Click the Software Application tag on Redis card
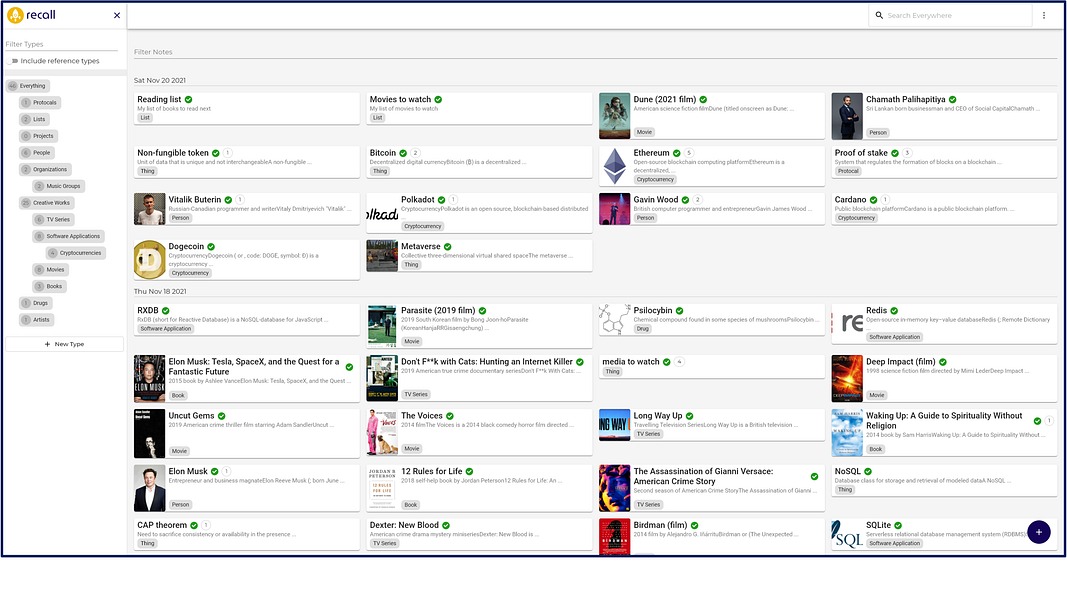 point(894,337)
